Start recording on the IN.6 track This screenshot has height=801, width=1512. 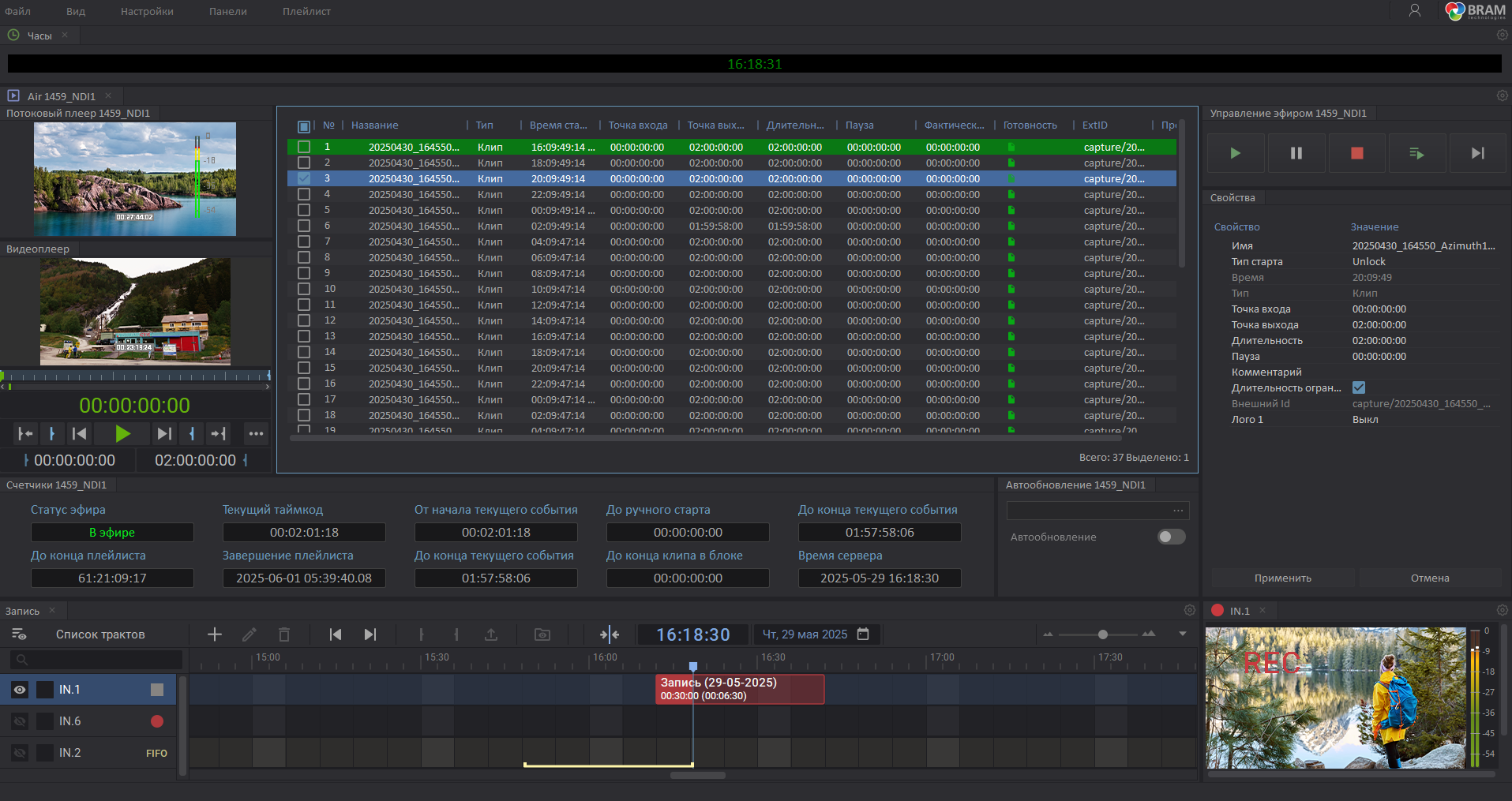coord(157,721)
